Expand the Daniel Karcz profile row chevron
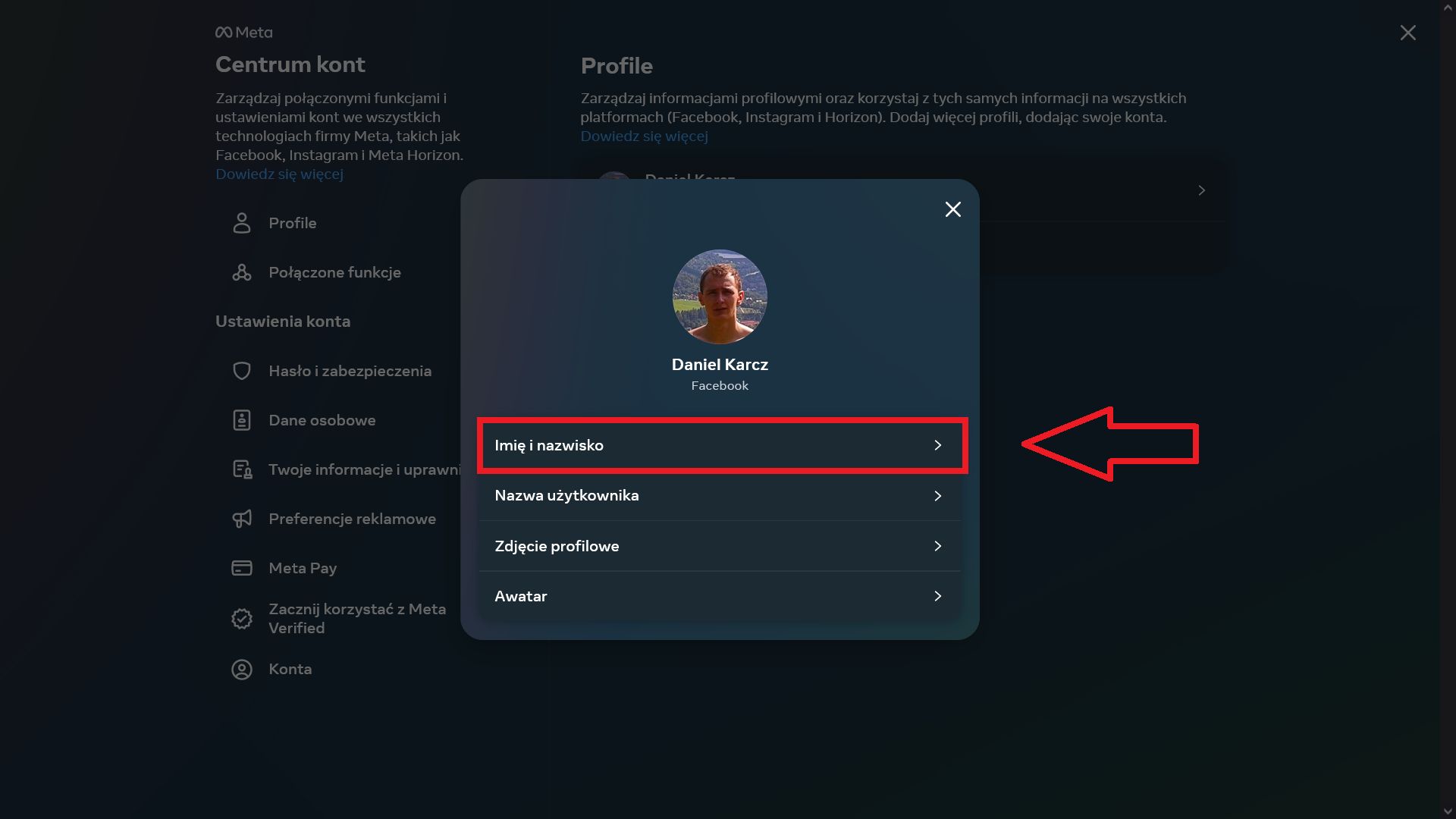The height and width of the screenshot is (819, 1456). (1200, 190)
